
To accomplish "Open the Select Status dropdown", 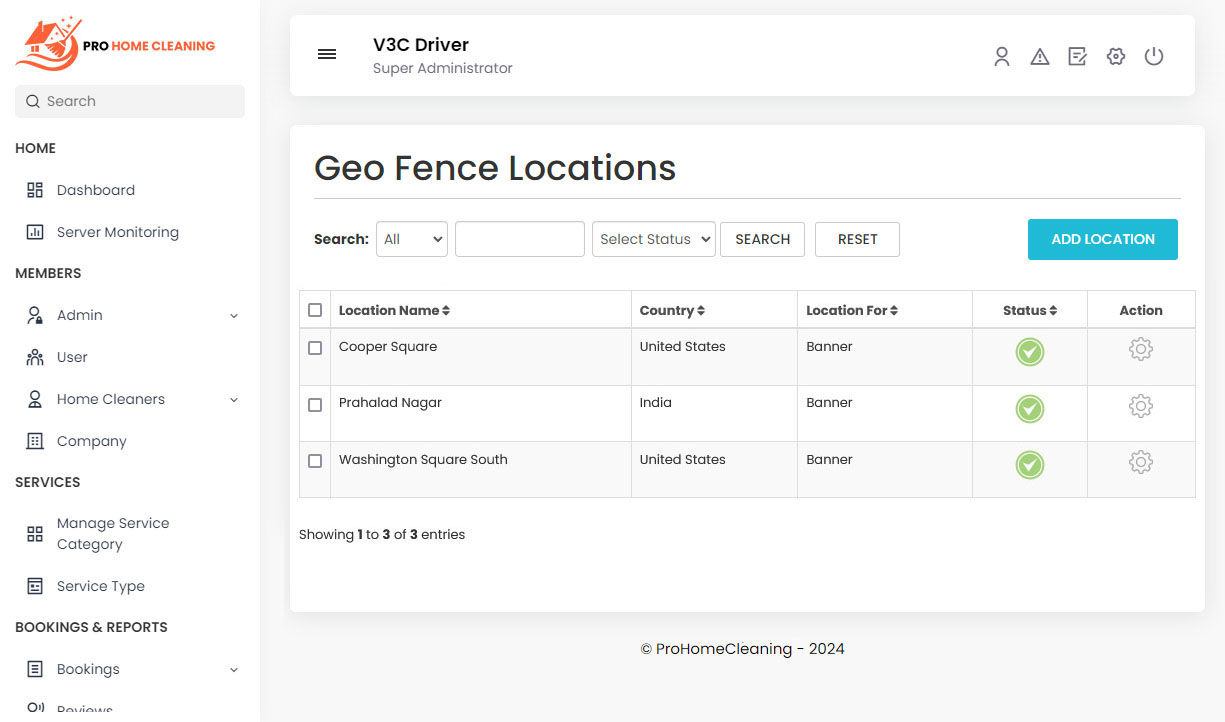I will click(653, 239).
